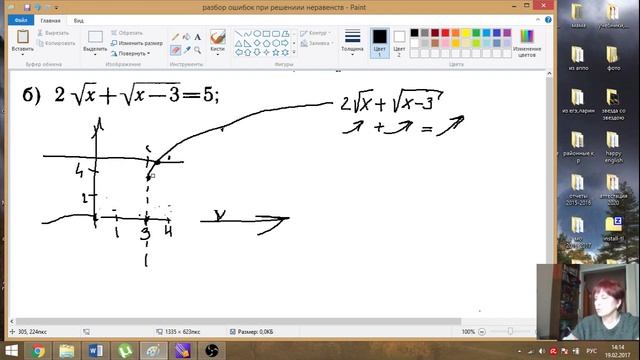Select the Color picker eyedropper tool

(x=187, y=50)
